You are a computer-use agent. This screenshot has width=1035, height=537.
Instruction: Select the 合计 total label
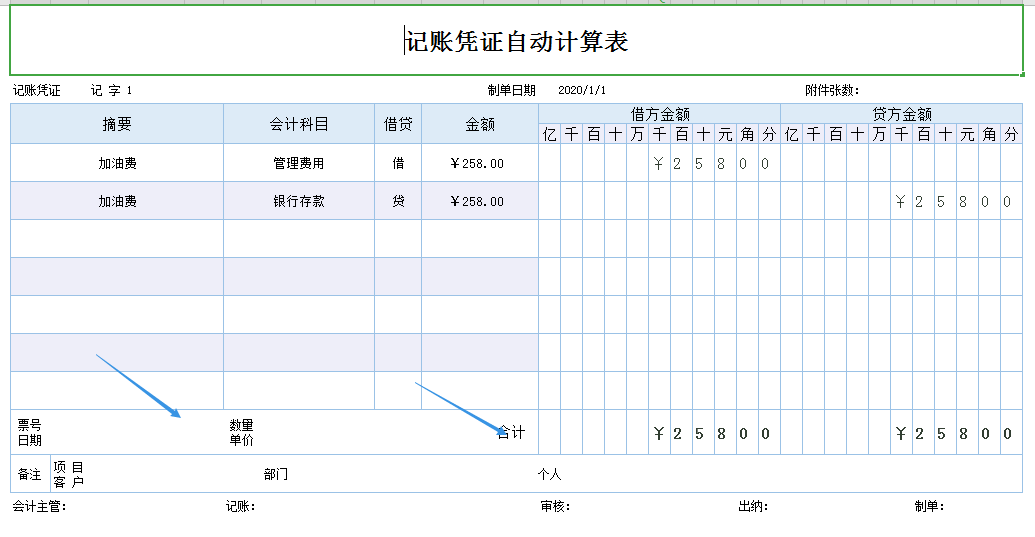click(512, 433)
